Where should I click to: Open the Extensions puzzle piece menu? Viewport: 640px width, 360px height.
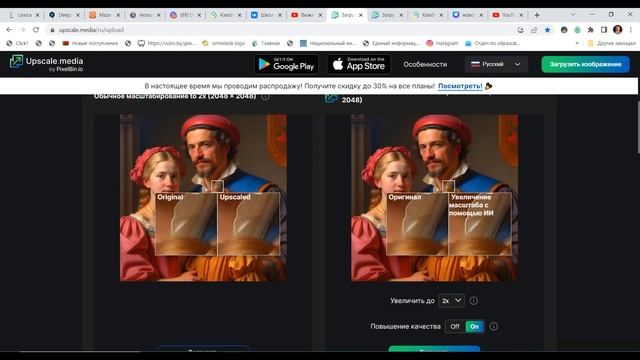pyautogui.click(x=591, y=30)
